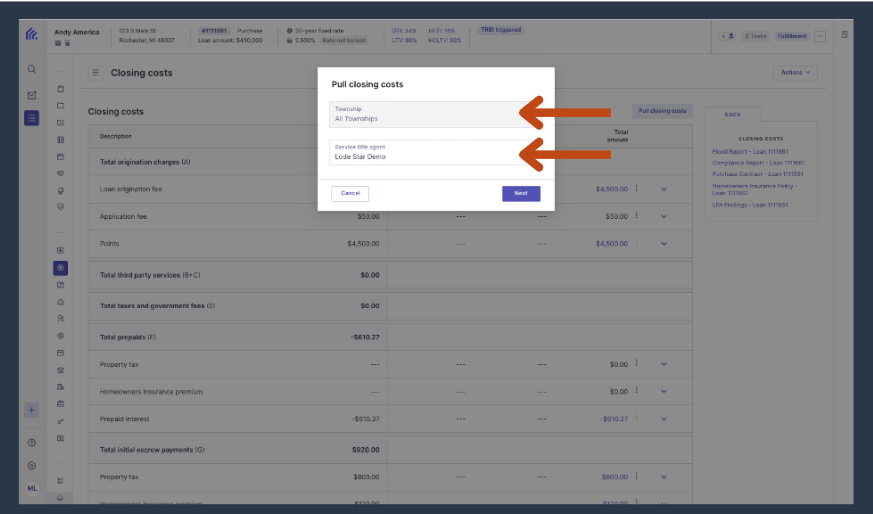
Task: Click the -$610.27 total for Prepaid interest
Action: pyautogui.click(x=614, y=419)
